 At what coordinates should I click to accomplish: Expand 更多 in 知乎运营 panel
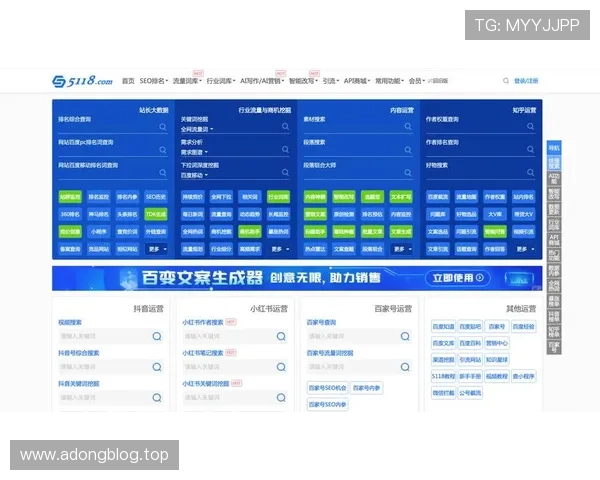(525, 249)
